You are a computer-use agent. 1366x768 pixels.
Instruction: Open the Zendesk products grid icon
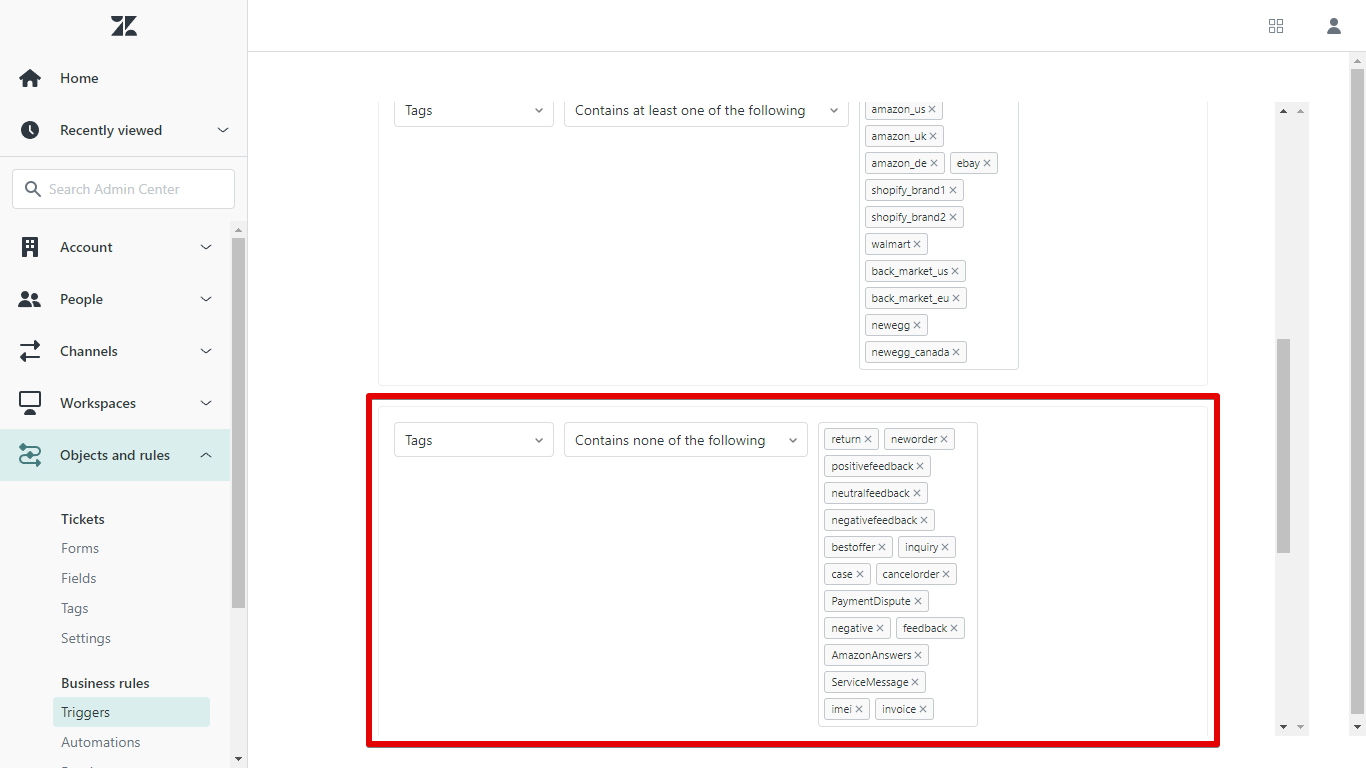pyautogui.click(x=1276, y=26)
